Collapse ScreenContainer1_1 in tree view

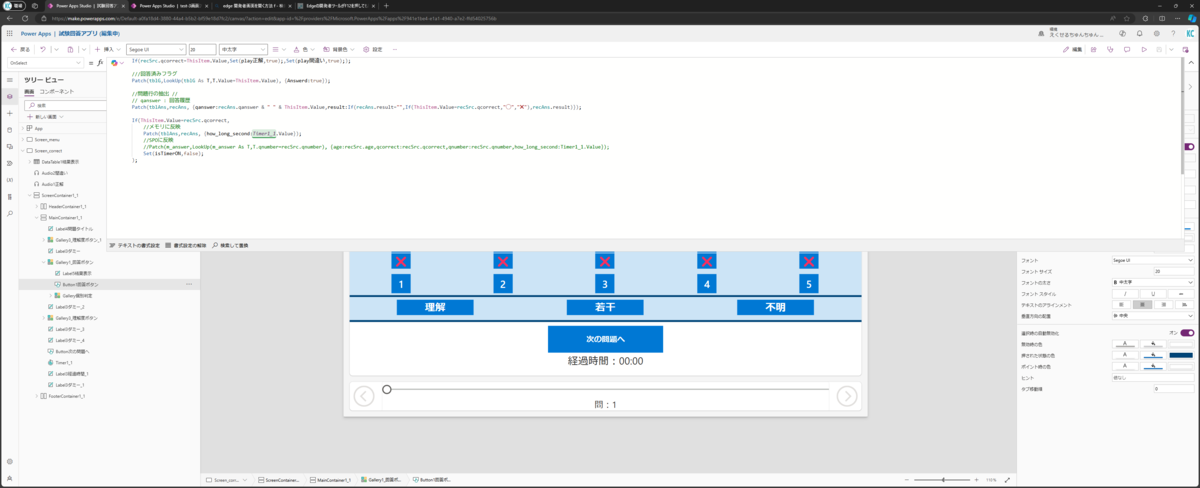[29, 194]
